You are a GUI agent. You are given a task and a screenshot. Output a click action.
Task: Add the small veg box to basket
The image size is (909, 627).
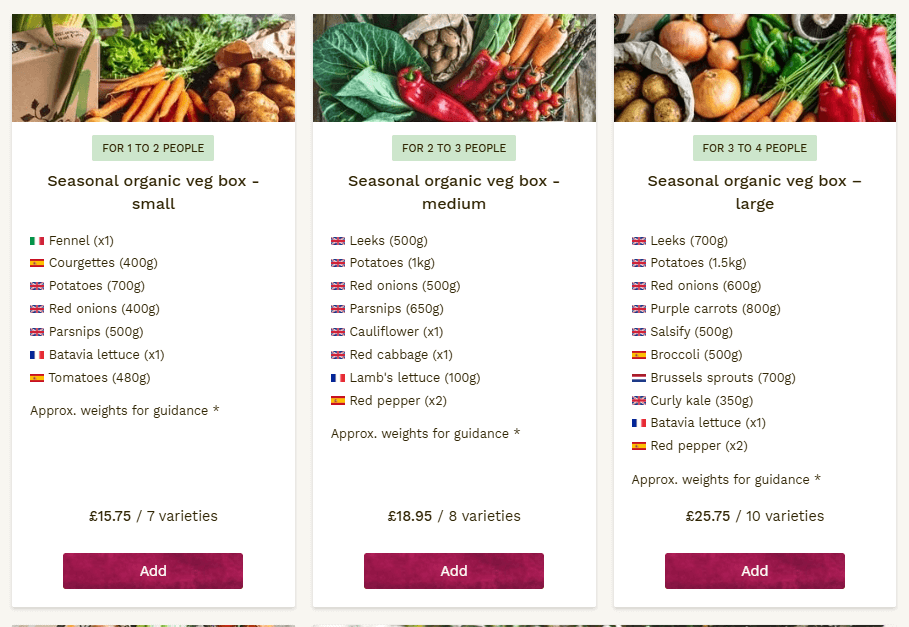click(x=153, y=571)
